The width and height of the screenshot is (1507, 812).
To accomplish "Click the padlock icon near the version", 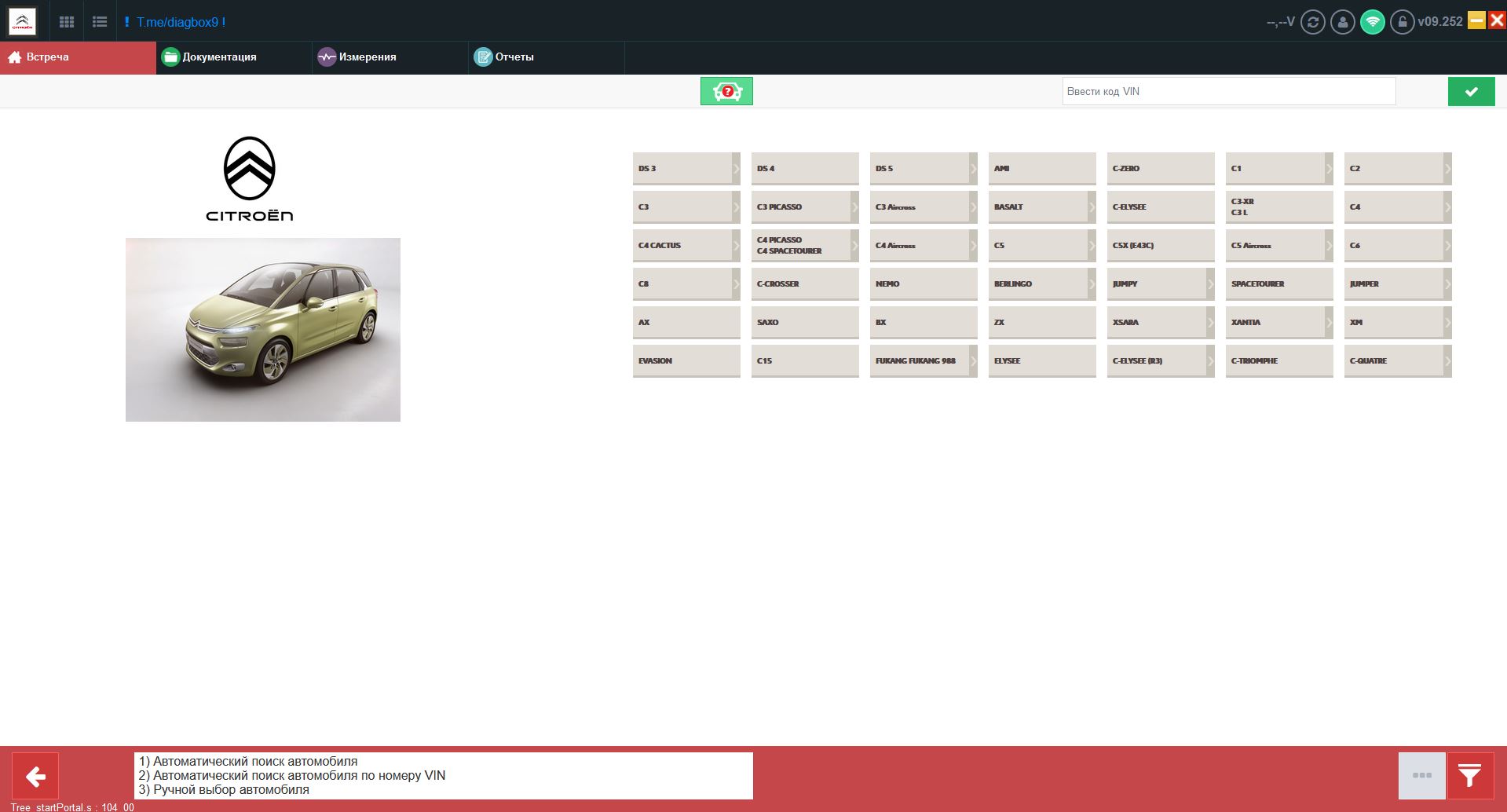I will (x=1402, y=22).
